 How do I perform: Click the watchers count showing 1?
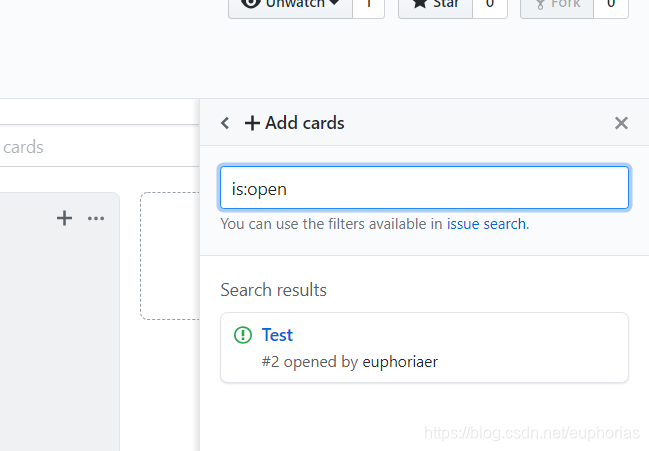click(368, 5)
